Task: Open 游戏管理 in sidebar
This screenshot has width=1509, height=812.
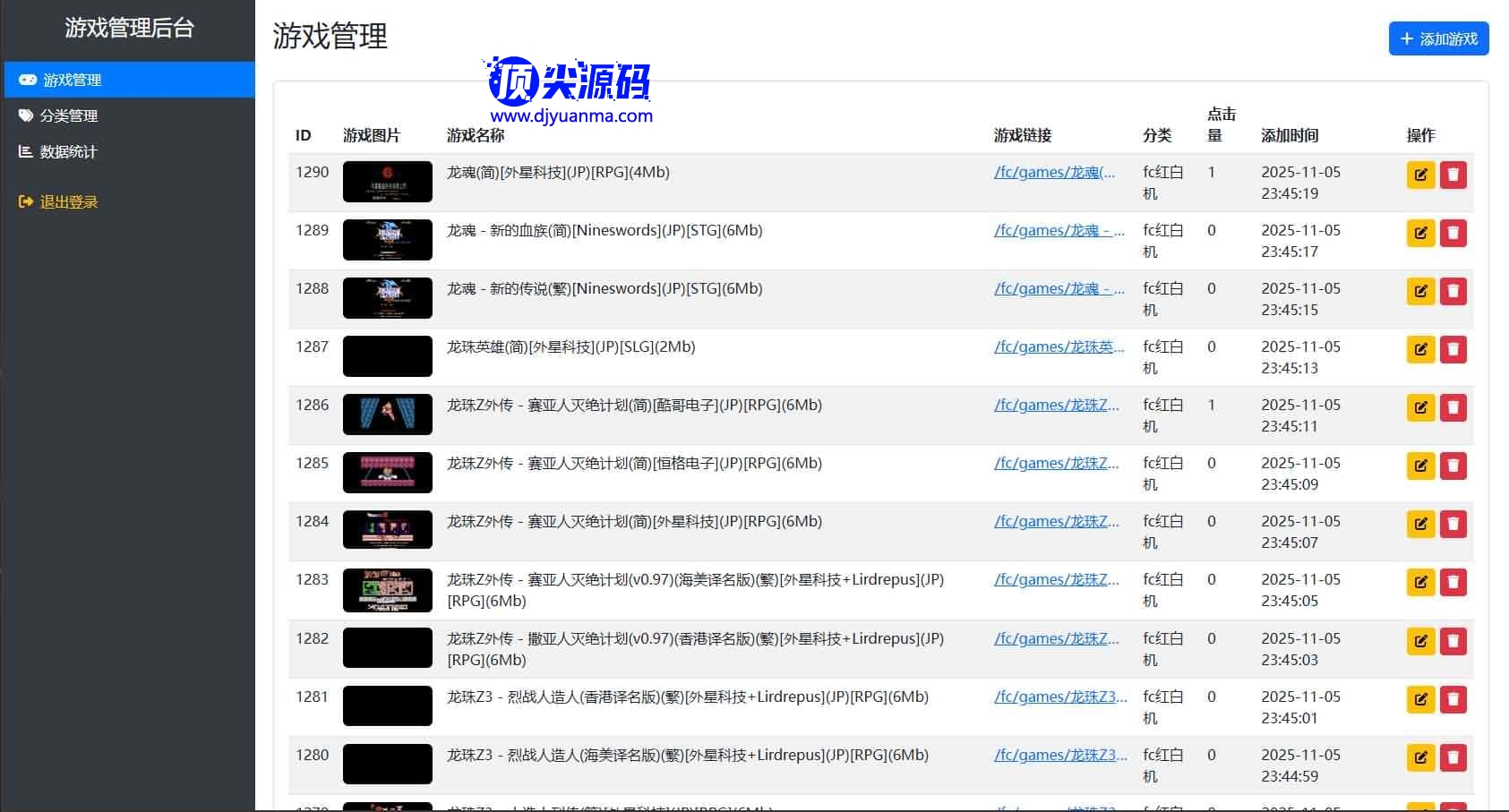Action: (x=129, y=80)
